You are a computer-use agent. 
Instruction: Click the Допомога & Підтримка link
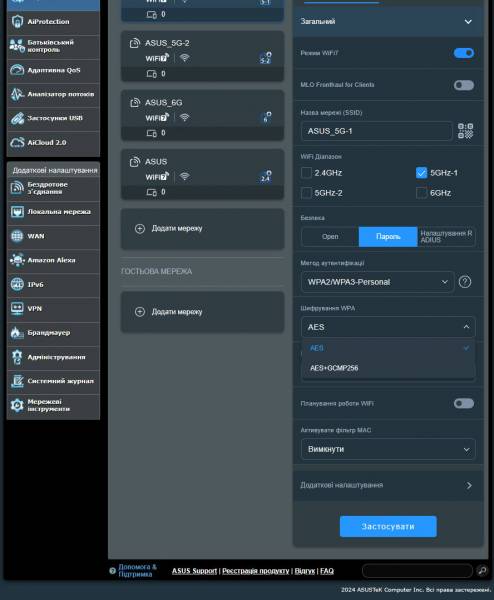coord(137,571)
